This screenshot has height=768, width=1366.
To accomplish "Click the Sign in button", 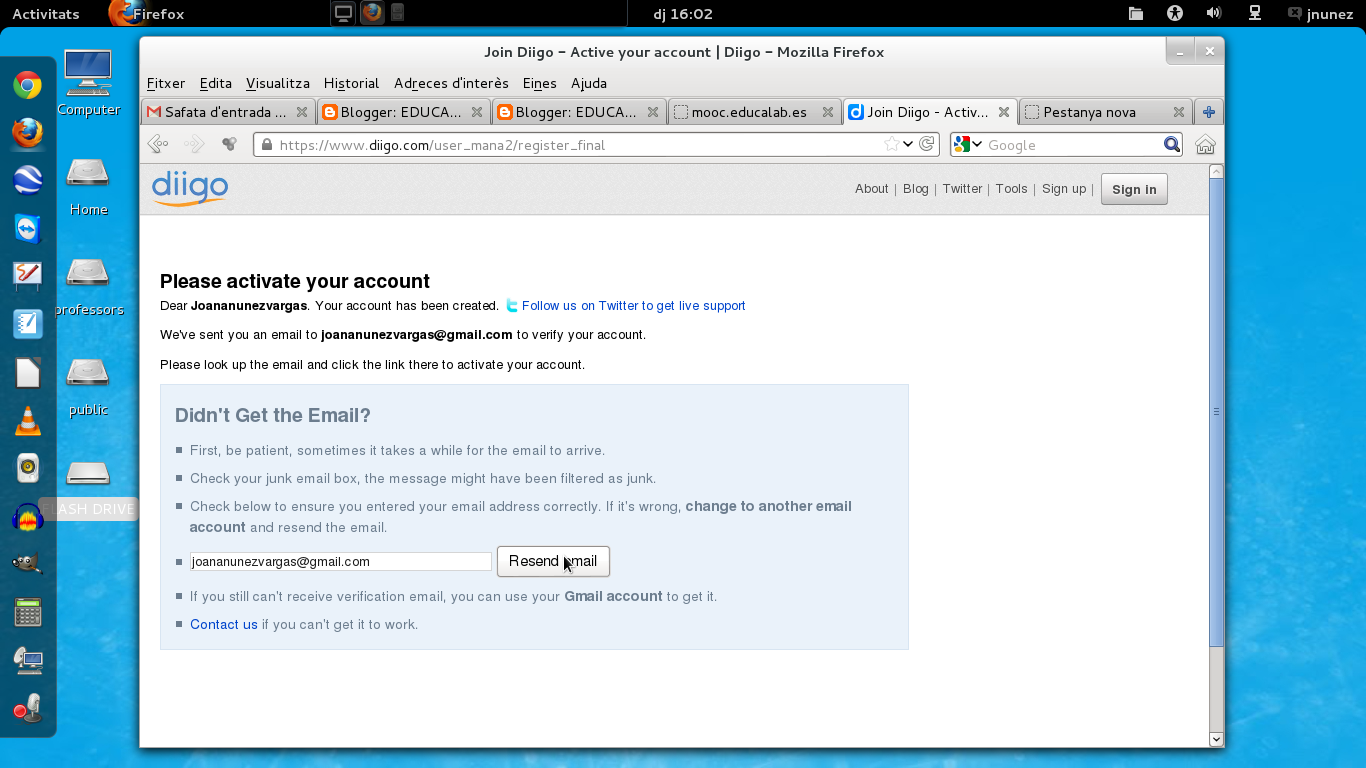I will pyautogui.click(x=1134, y=189).
